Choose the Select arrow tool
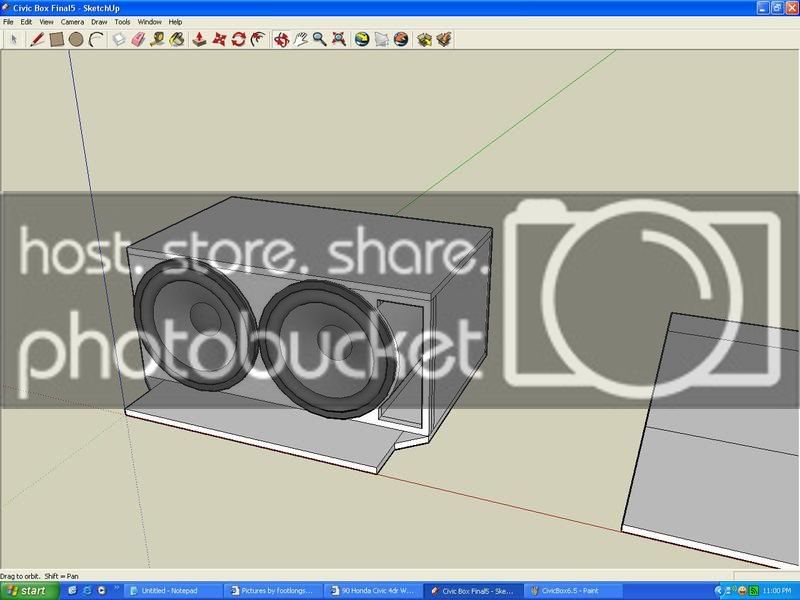This screenshot has width=800, height=600. 14,39
